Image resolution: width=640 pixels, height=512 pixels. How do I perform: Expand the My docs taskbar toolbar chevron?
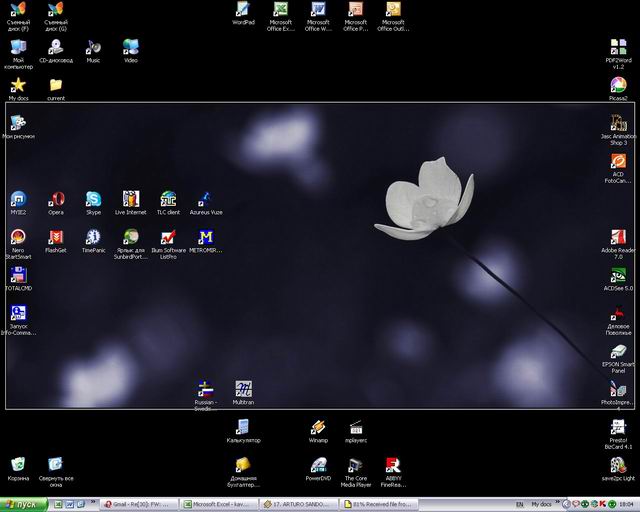(557, 502)
